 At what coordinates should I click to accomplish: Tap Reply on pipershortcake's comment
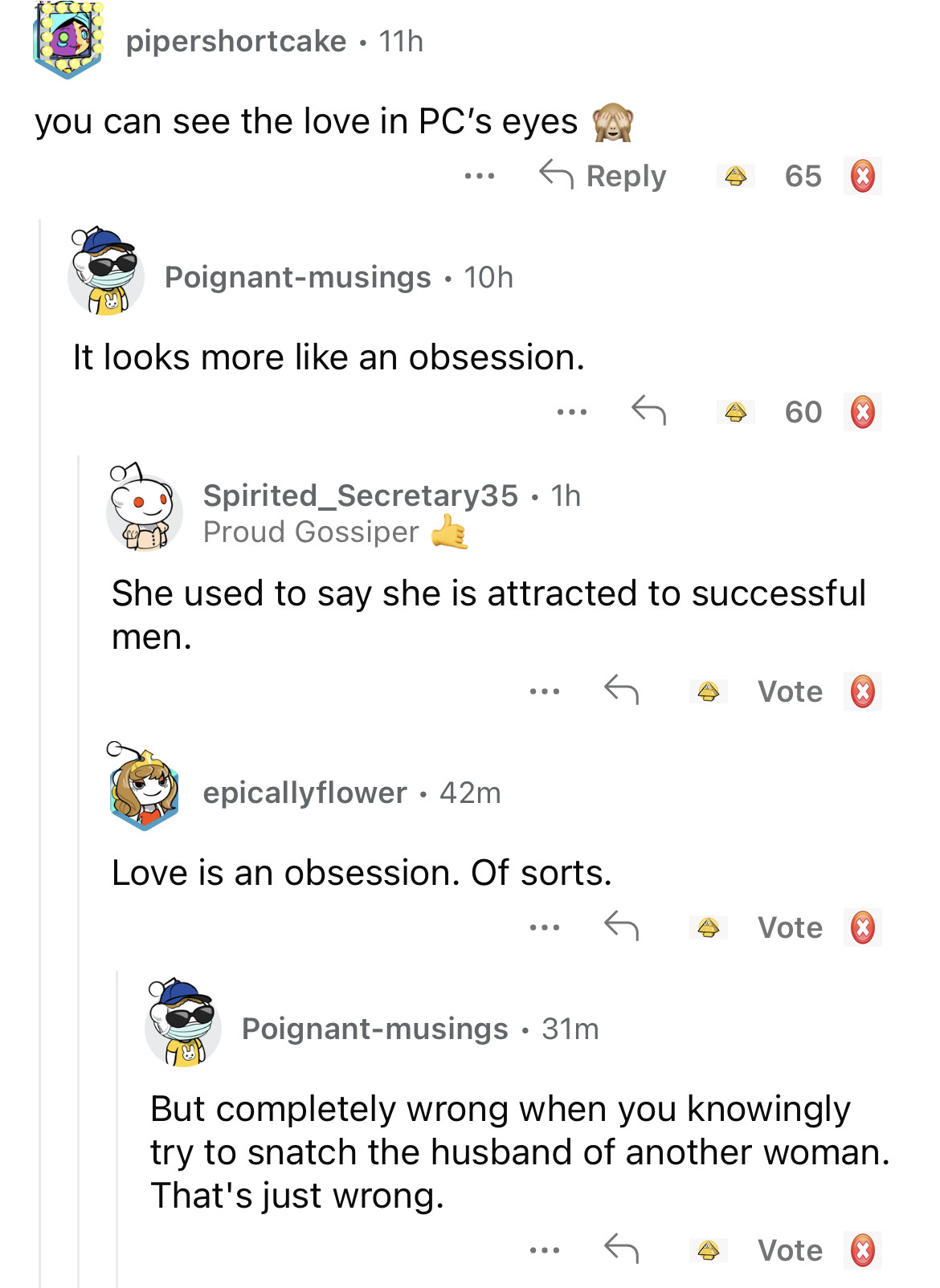tap(603, 176)
